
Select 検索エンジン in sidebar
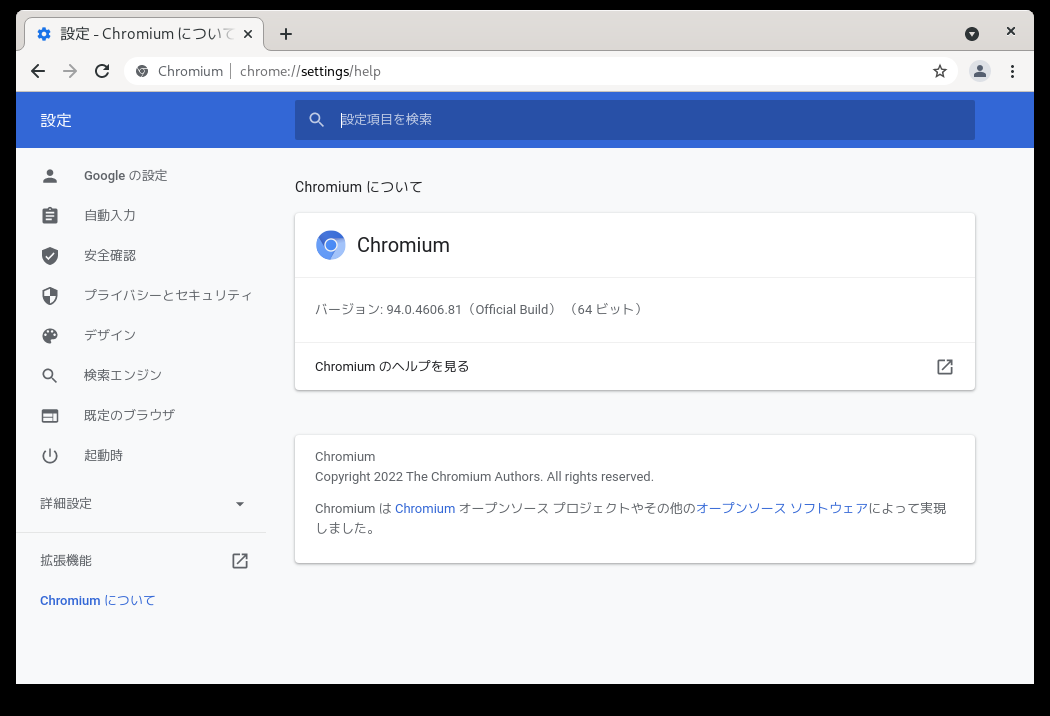coord(123,376)
